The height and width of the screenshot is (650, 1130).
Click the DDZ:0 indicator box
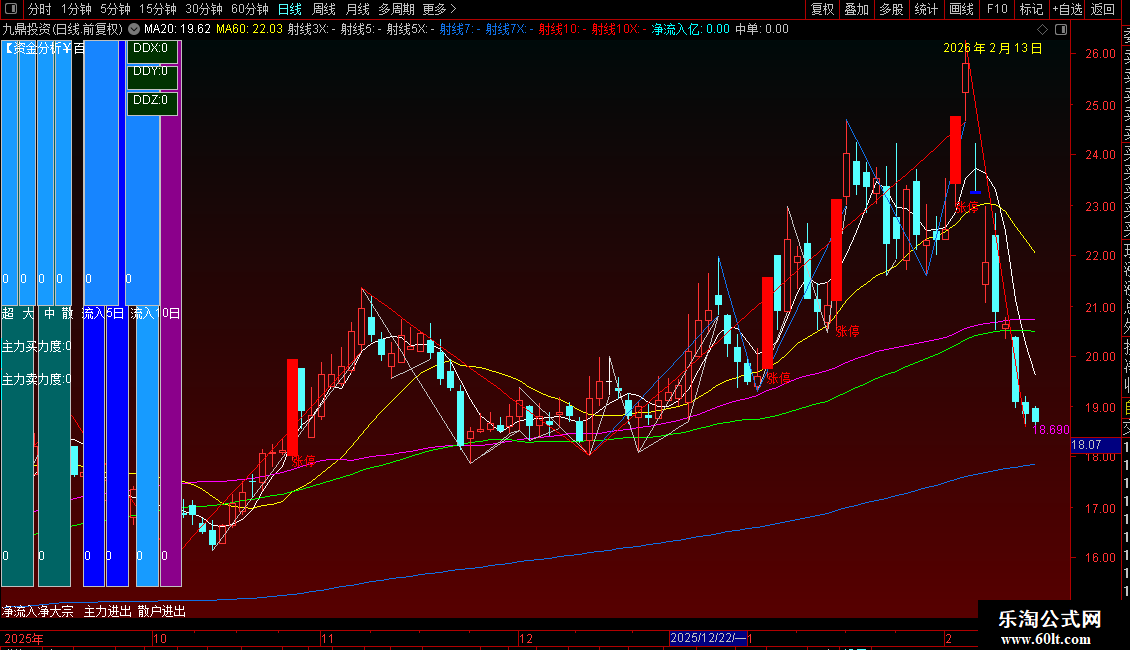tap(152, 102)
